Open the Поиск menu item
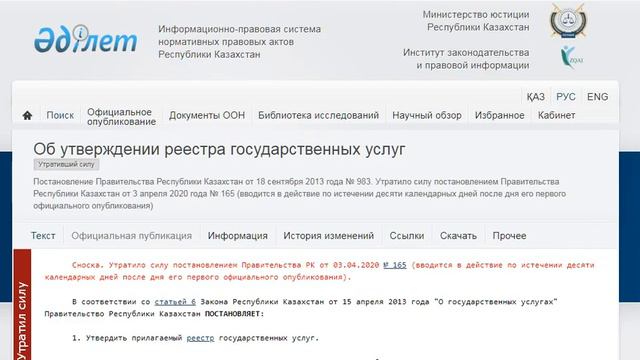This screenshot has width=640, height=360. coord(60,116)
